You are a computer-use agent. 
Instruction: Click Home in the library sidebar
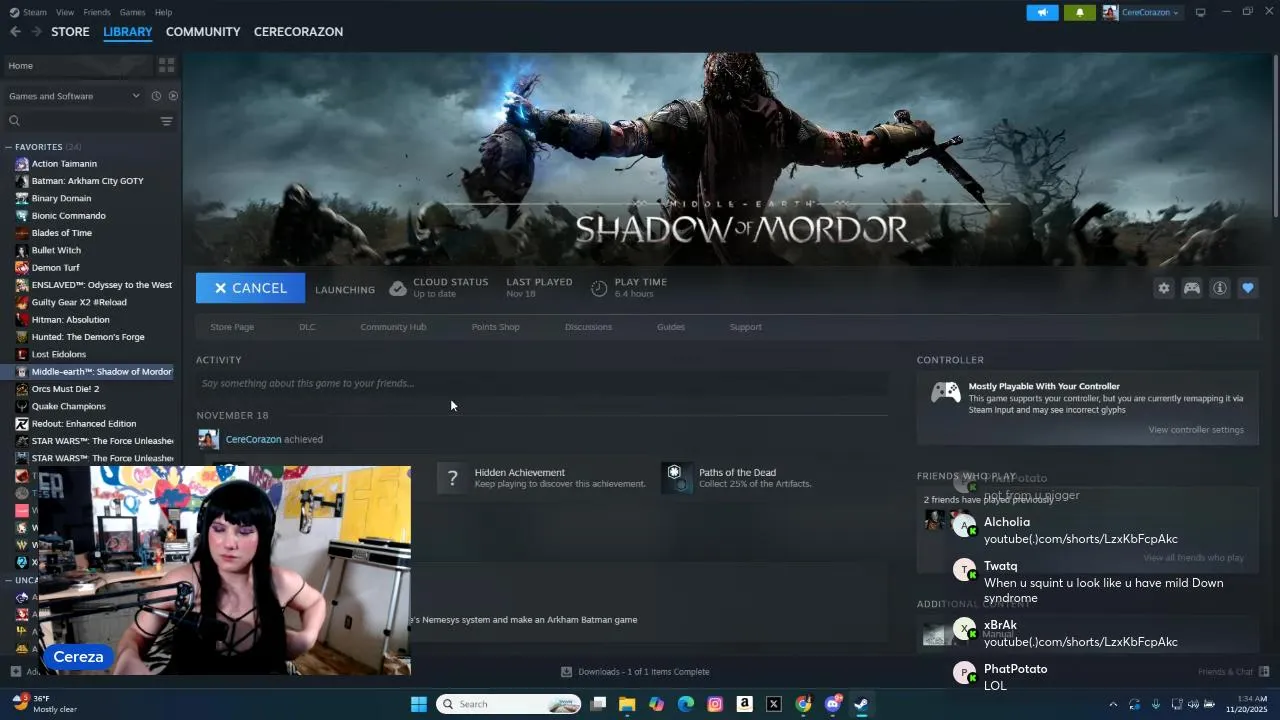78,65
